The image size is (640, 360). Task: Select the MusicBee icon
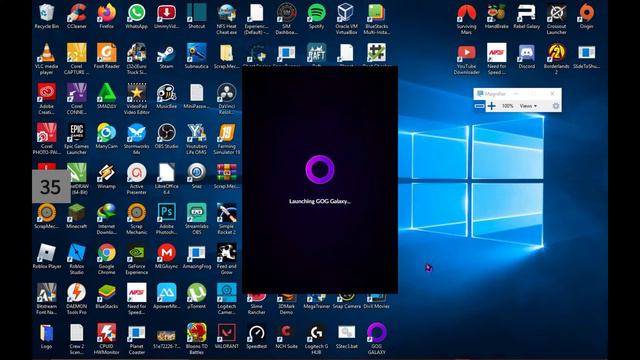[167, 96]
